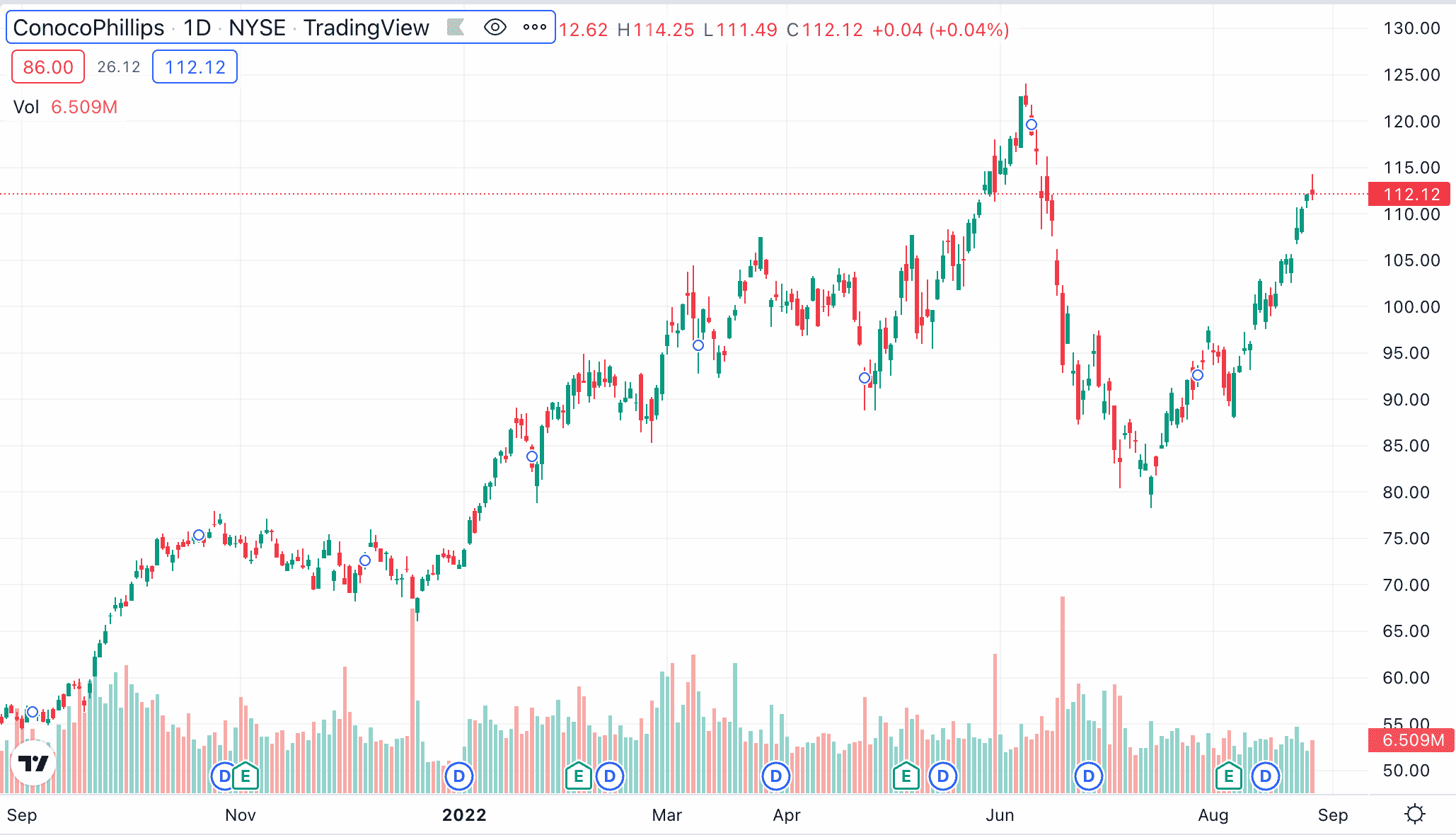Click the 75.00 price scale label
The width and height of the screenshot is (1456, 835).
click(x=1406, y=539)
